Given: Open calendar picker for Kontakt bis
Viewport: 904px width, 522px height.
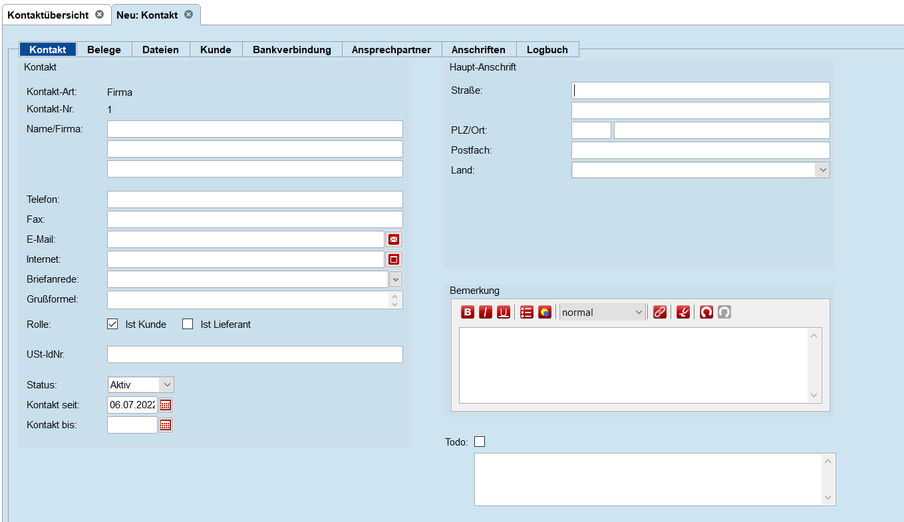Looking at the screenshot, I should [165, 425].
